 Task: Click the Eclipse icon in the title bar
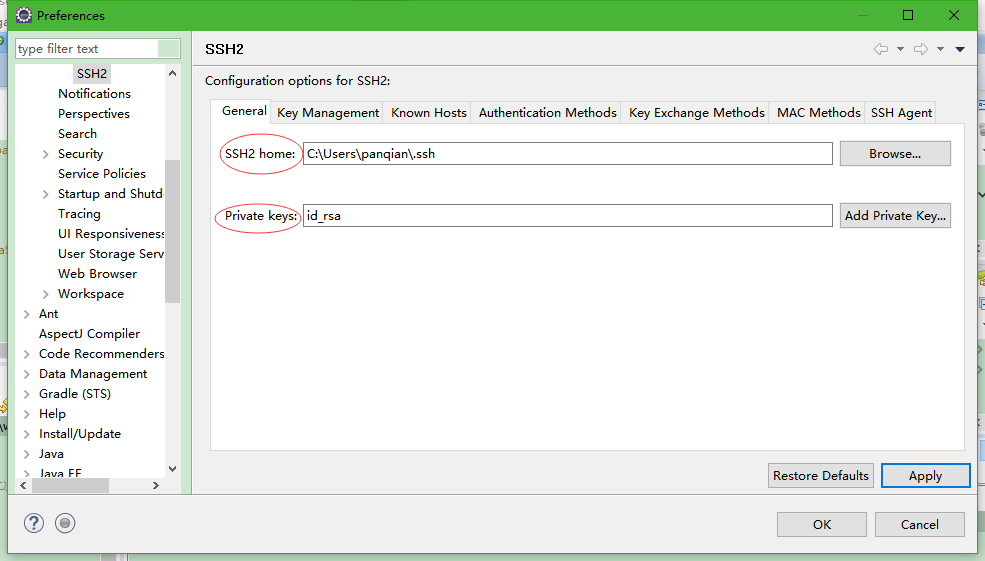23,15
